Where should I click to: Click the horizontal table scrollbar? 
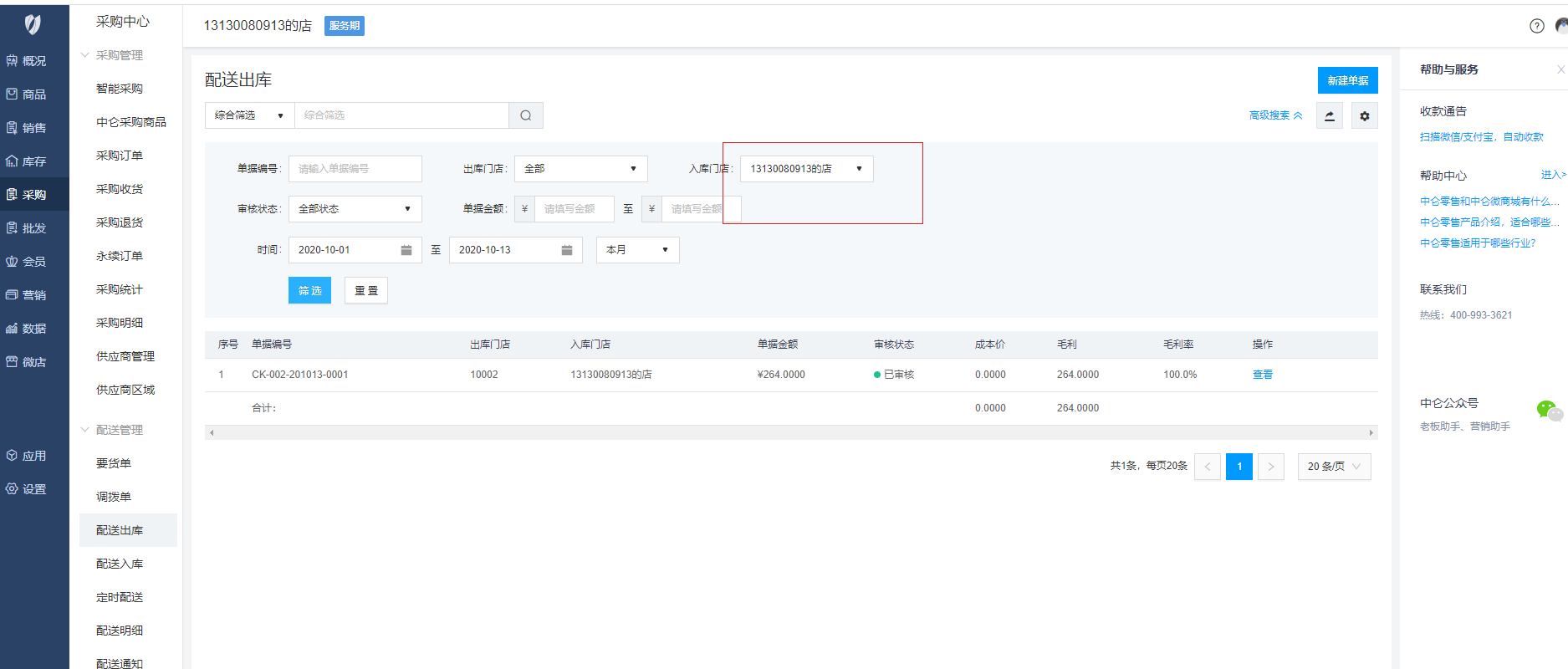[x=790, y=432]
